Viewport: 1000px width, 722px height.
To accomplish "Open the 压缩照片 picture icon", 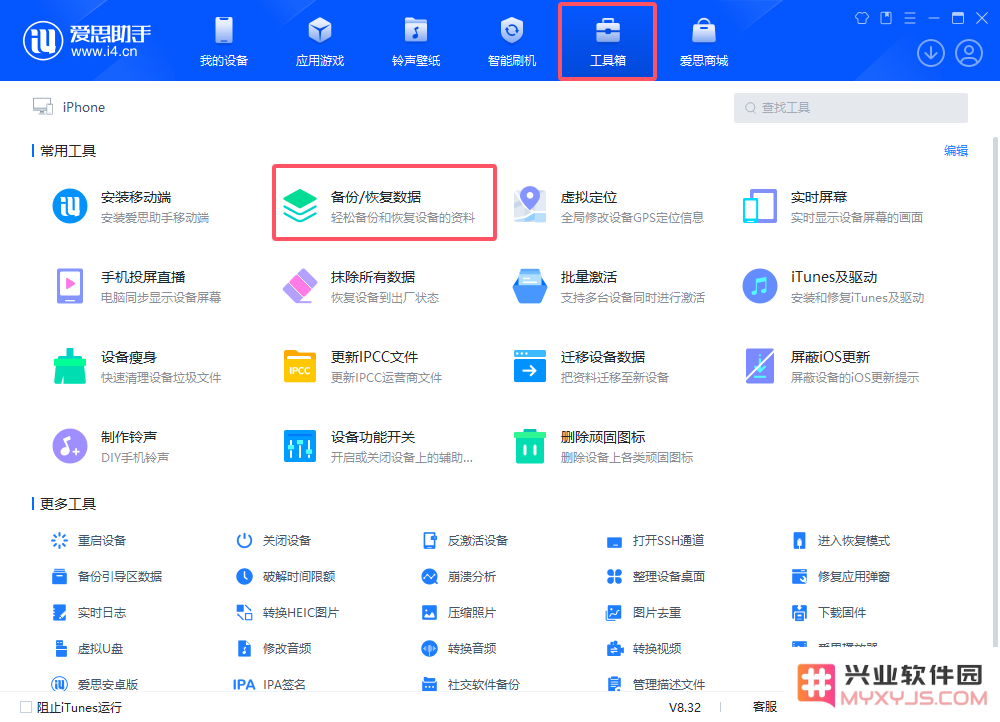I will click(430, 613).
